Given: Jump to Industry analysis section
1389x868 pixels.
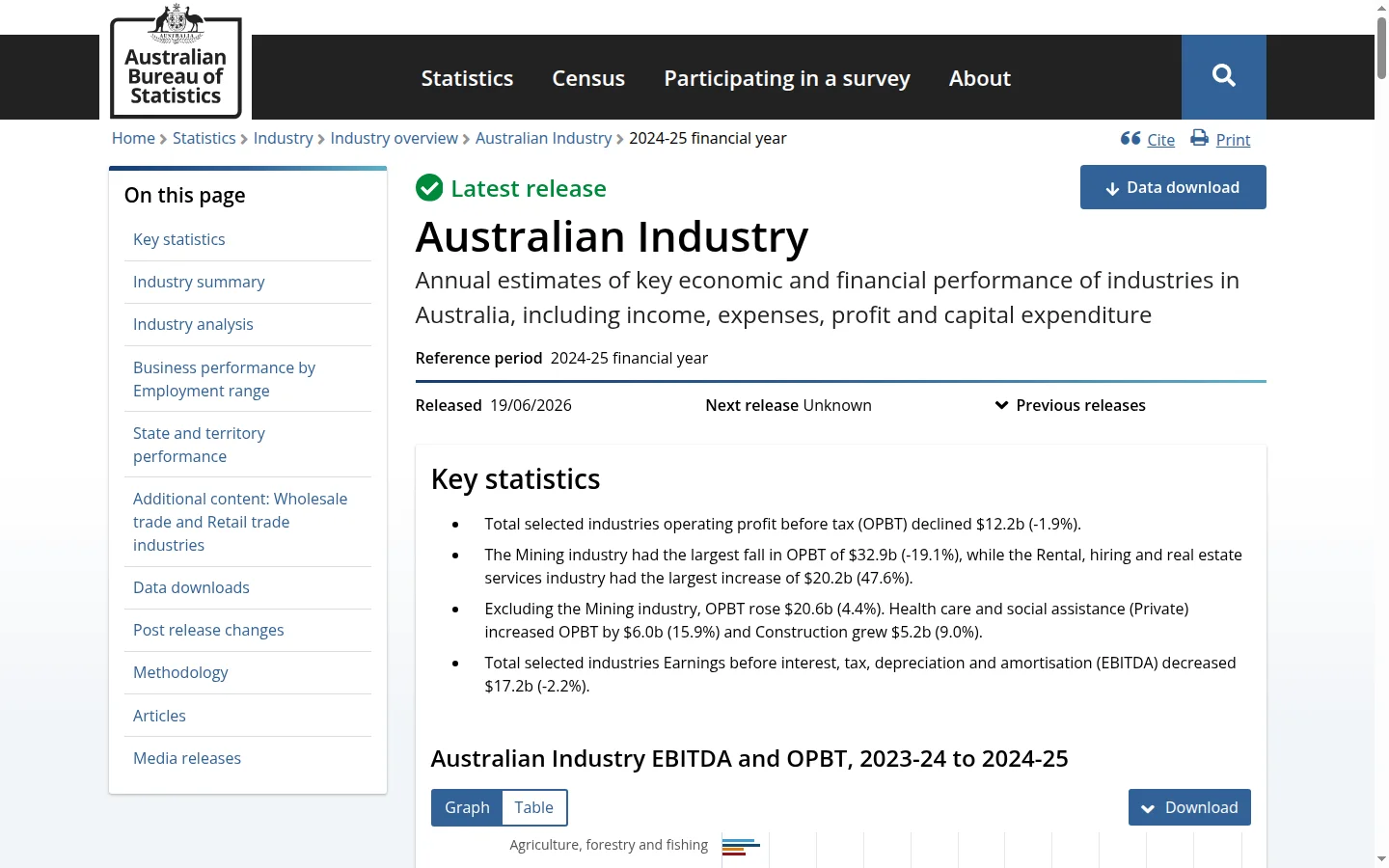Looking at the screenshot, I should [x=193, y=324].
